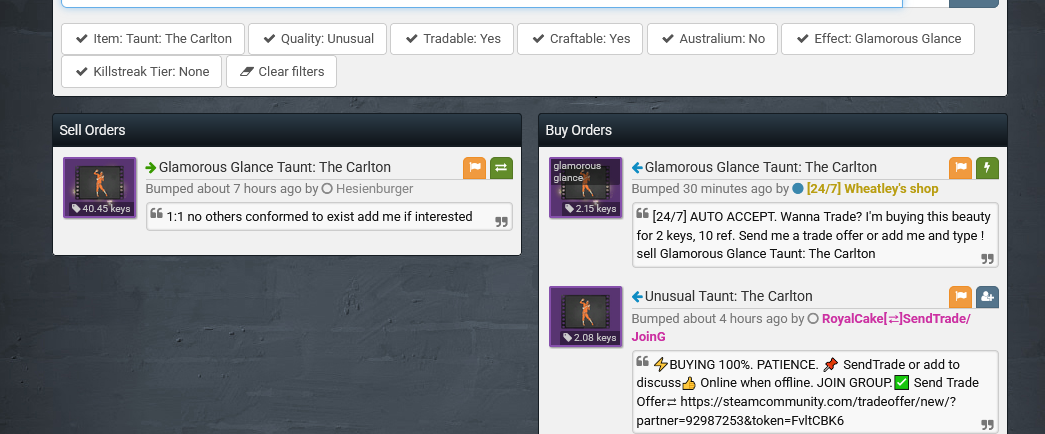
Task: Toggle the Effect: Glamorous Glance filter
Action: (878, 39)
